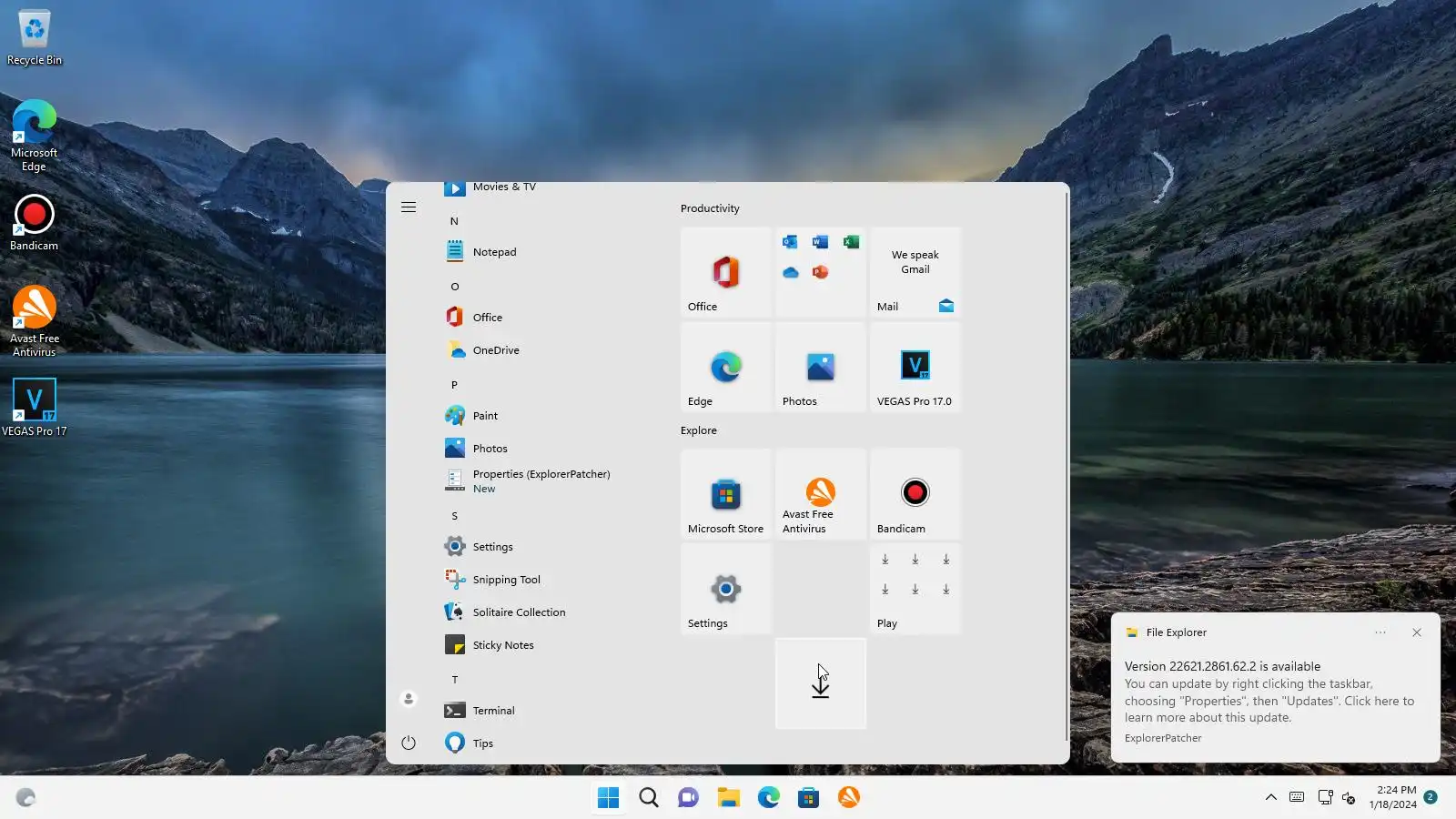Open the clock and date in taskbar

1392,797
